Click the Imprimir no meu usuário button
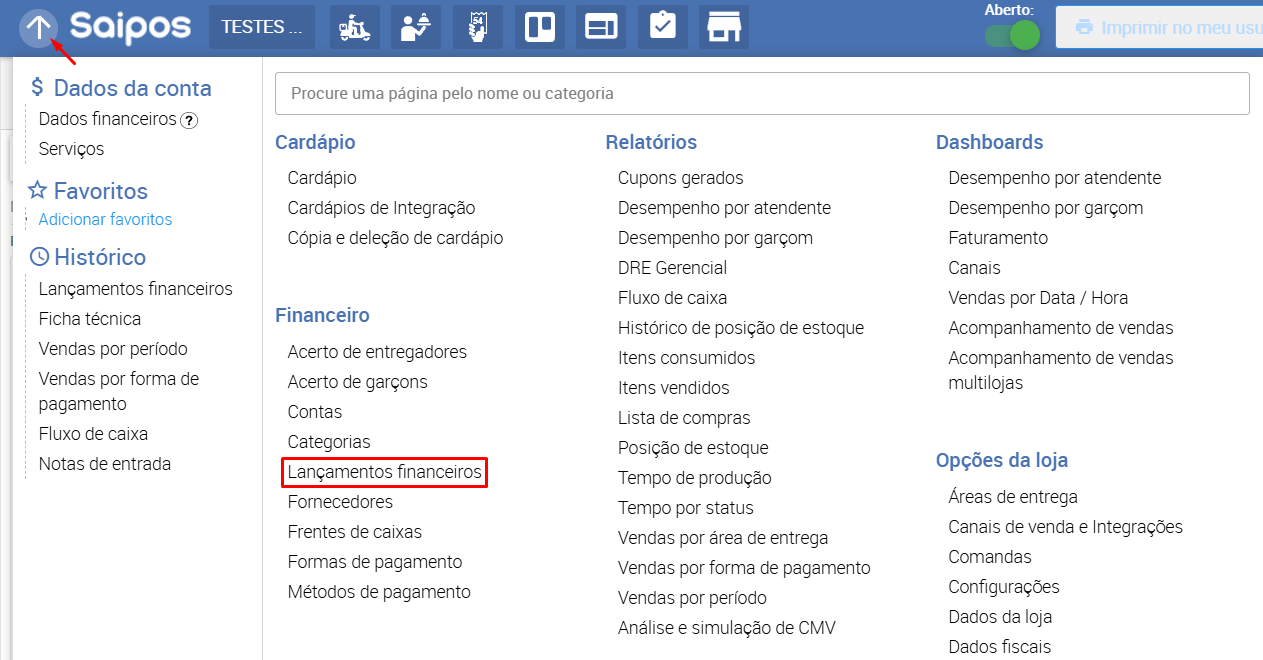Viewport: 1263px width, 660px height. pyautogui.click(x=1160, y=28)
